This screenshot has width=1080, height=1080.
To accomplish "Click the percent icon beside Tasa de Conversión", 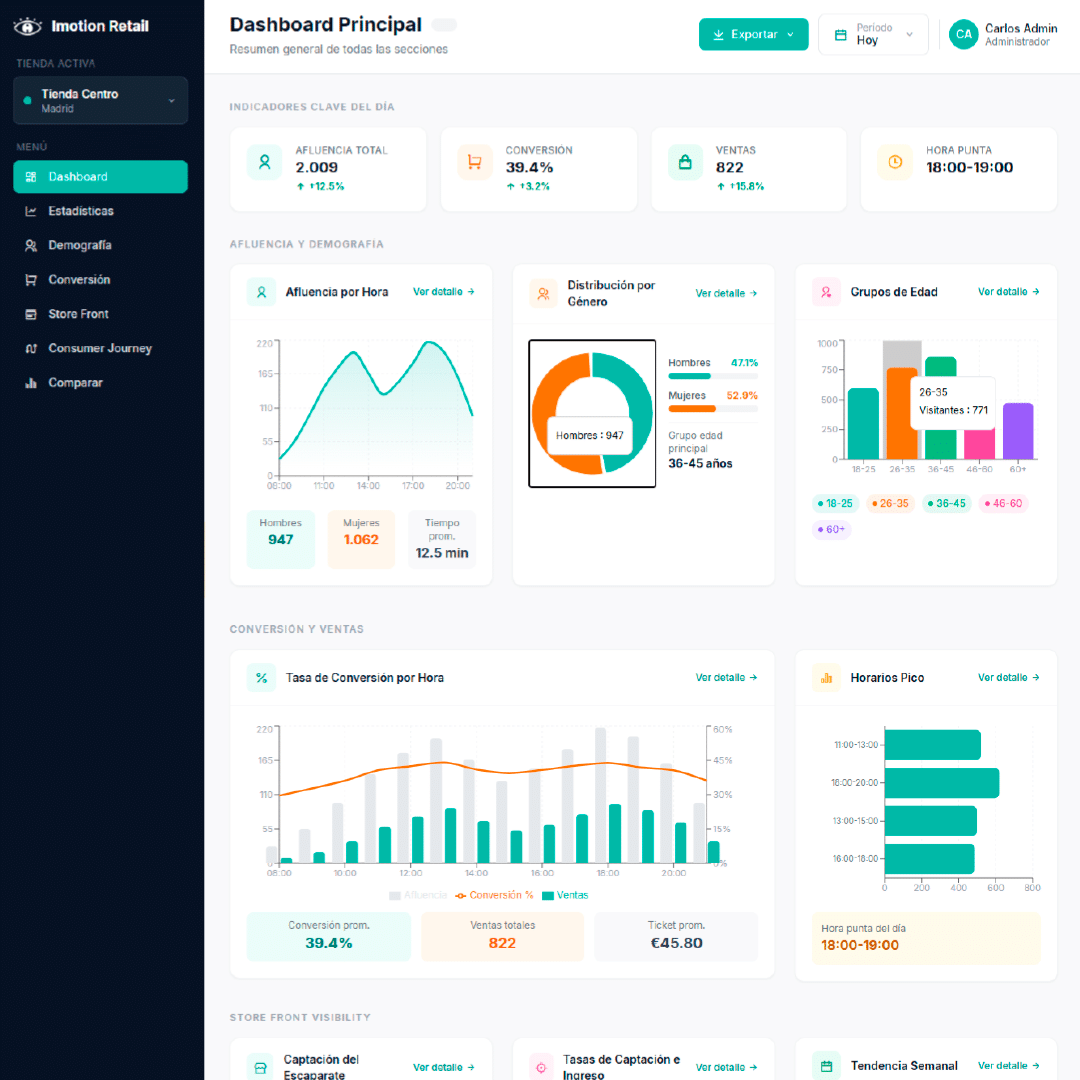I will (262, 678).
